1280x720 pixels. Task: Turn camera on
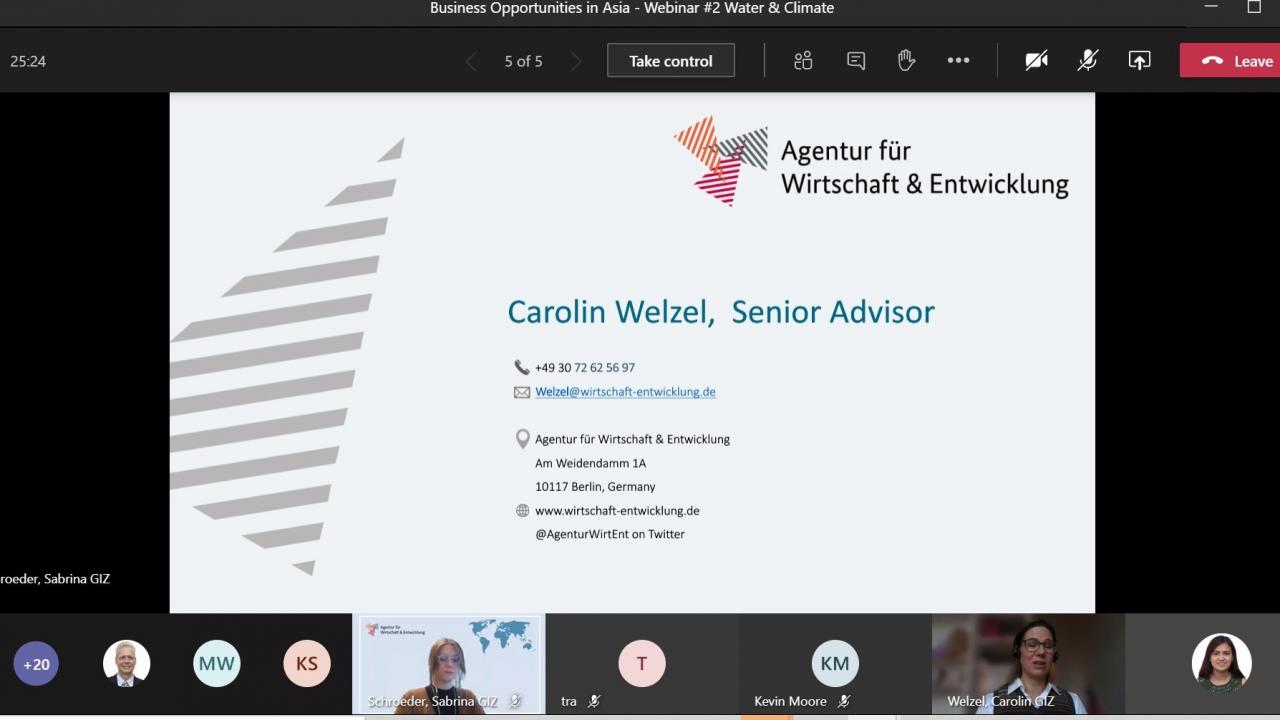coord(1036,61)
